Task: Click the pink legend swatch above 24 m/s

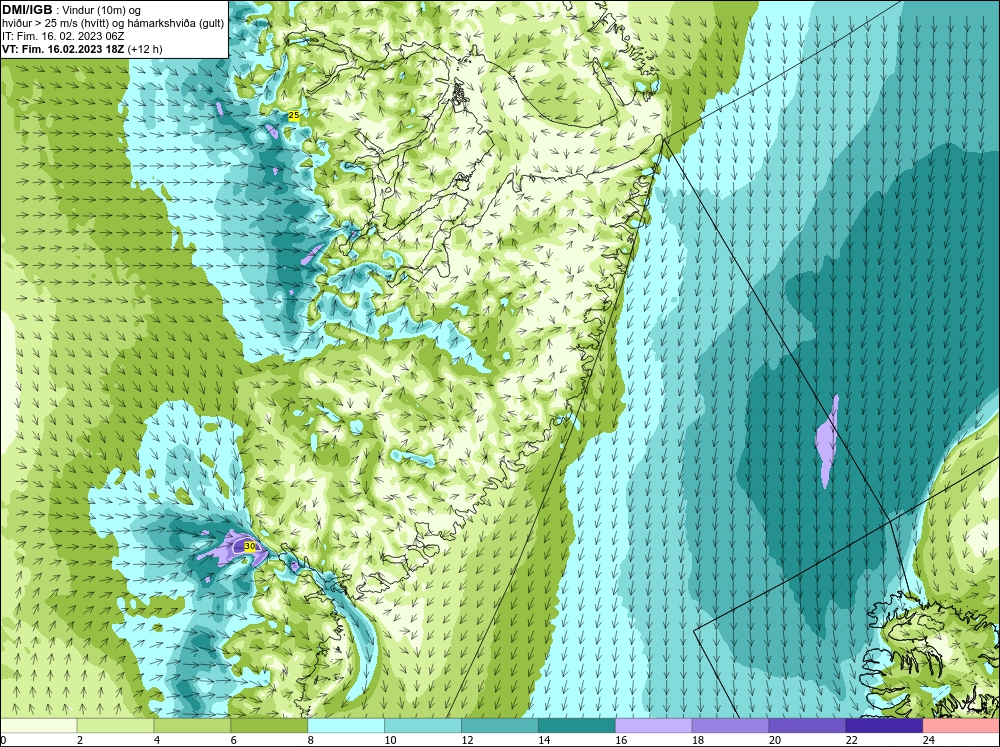Action: click(961, 726)
